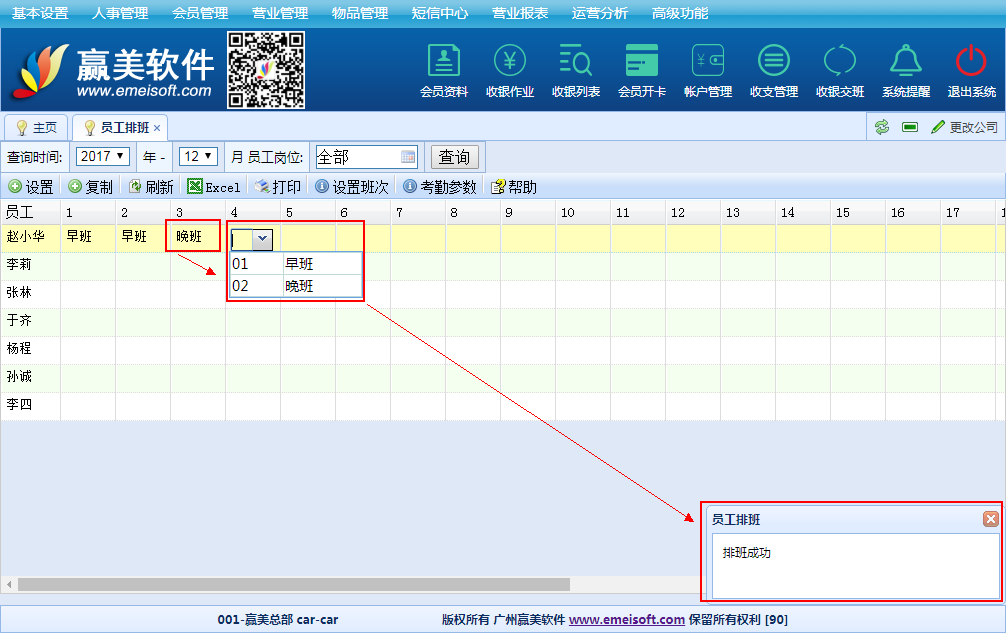Image resolution: width=1006 pixels, height=633 pixels.
Task: Close the 员工排班 notification popup
Action: [990, 519]
